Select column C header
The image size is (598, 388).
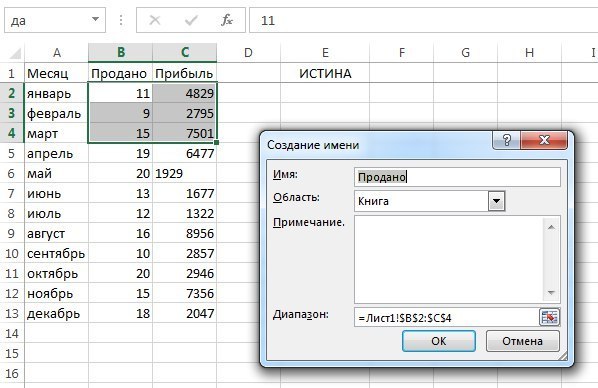pos(185,53)
